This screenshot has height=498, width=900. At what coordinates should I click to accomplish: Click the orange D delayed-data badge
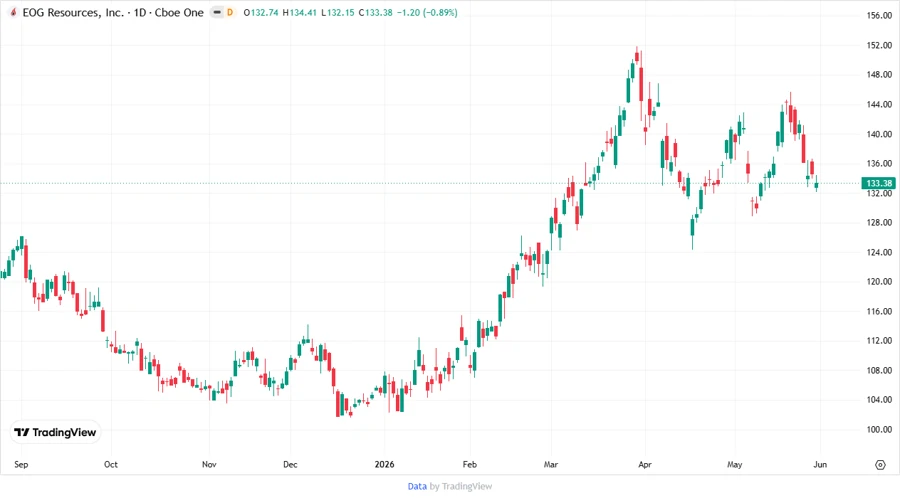coord(230,12)
